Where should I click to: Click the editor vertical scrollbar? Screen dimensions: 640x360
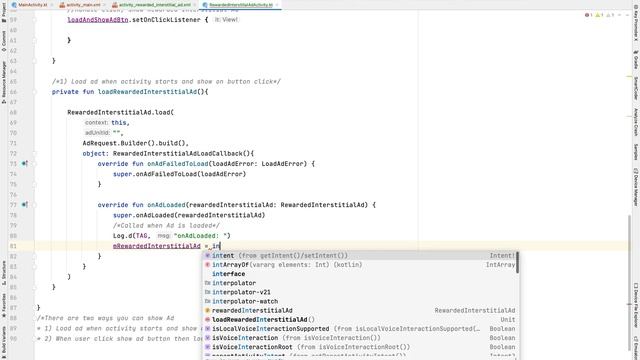(x=629, y=282)
